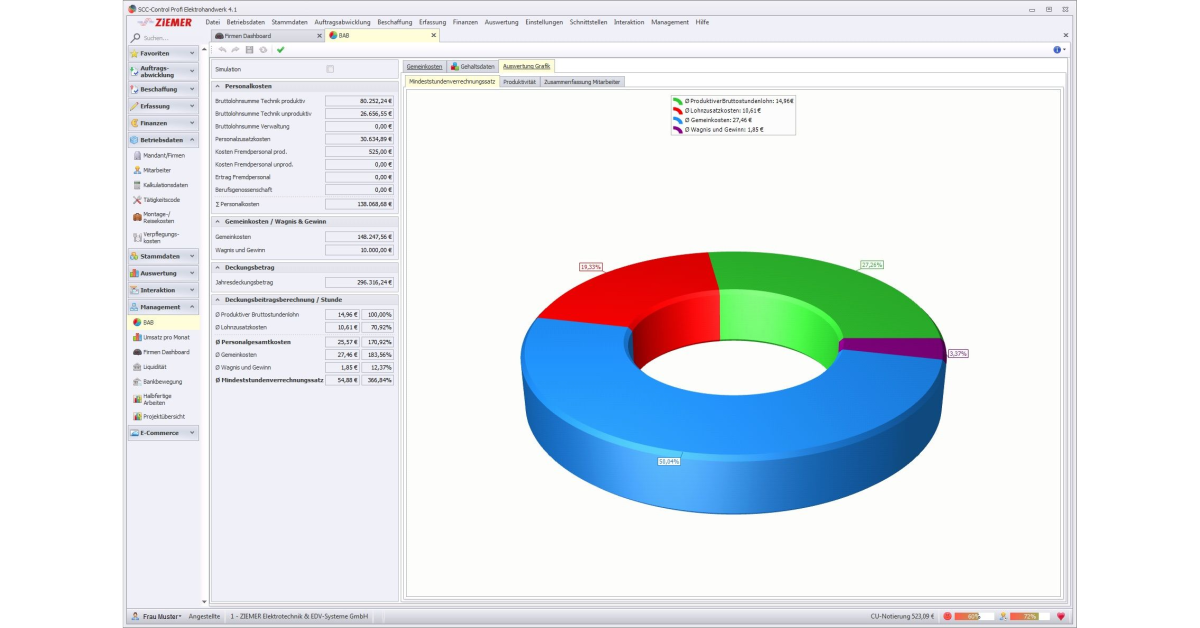Click the blue info icon at top right
Screen dimensions: 1200x628
tap(1057, 49)
